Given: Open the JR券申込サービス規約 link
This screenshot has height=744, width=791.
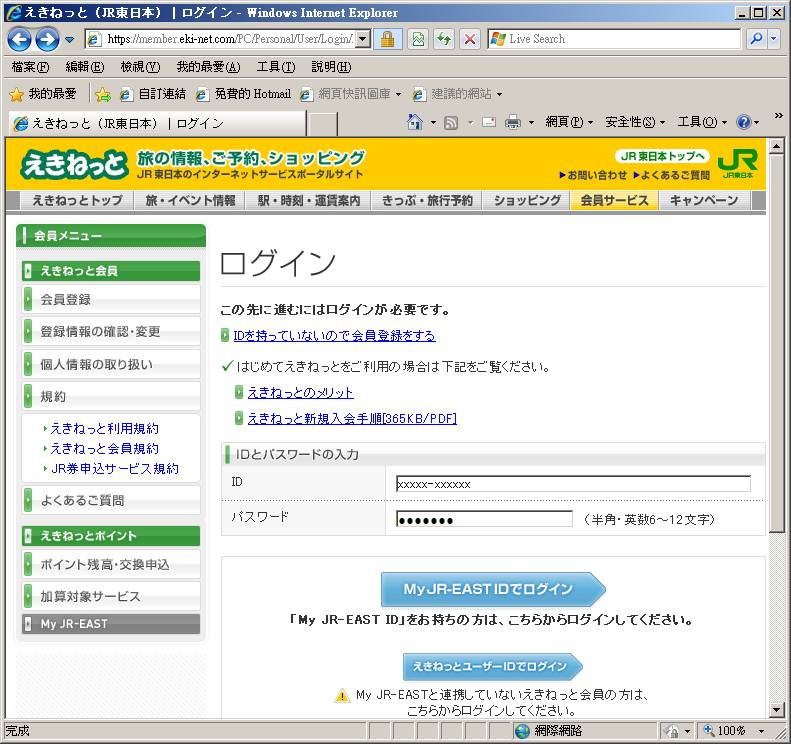Looking at the screenshot, I should coord(115,469).
